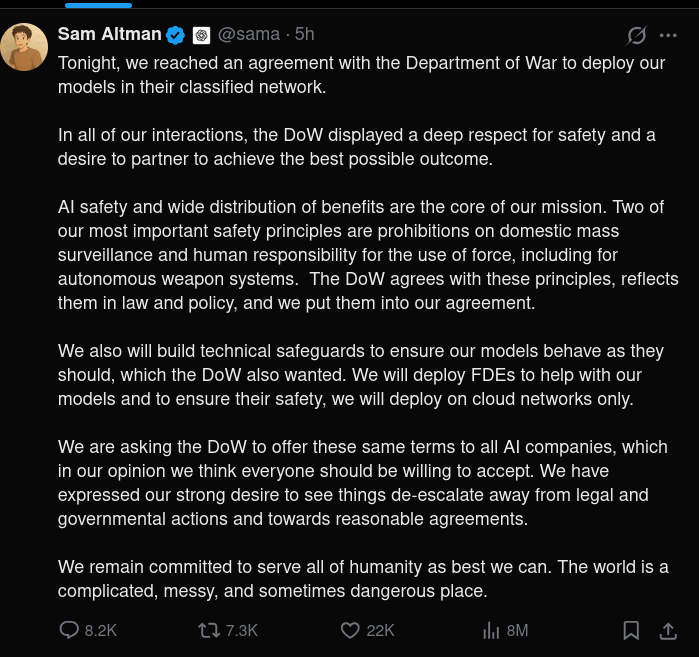Image resolution: width=699 pixels, height=657 pixels.
Task: Open profile via the Sam Altman display name
Action: 110,34
